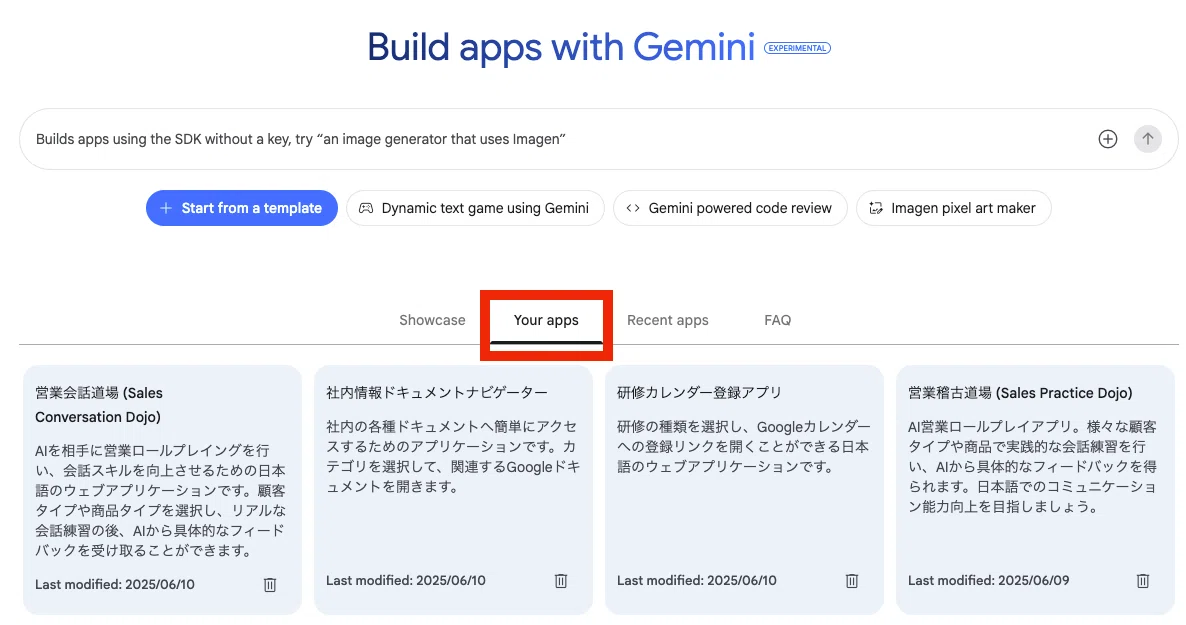Choose Gemini powered code review template
Screen dimensions: 1186x625
coord(730,208)
